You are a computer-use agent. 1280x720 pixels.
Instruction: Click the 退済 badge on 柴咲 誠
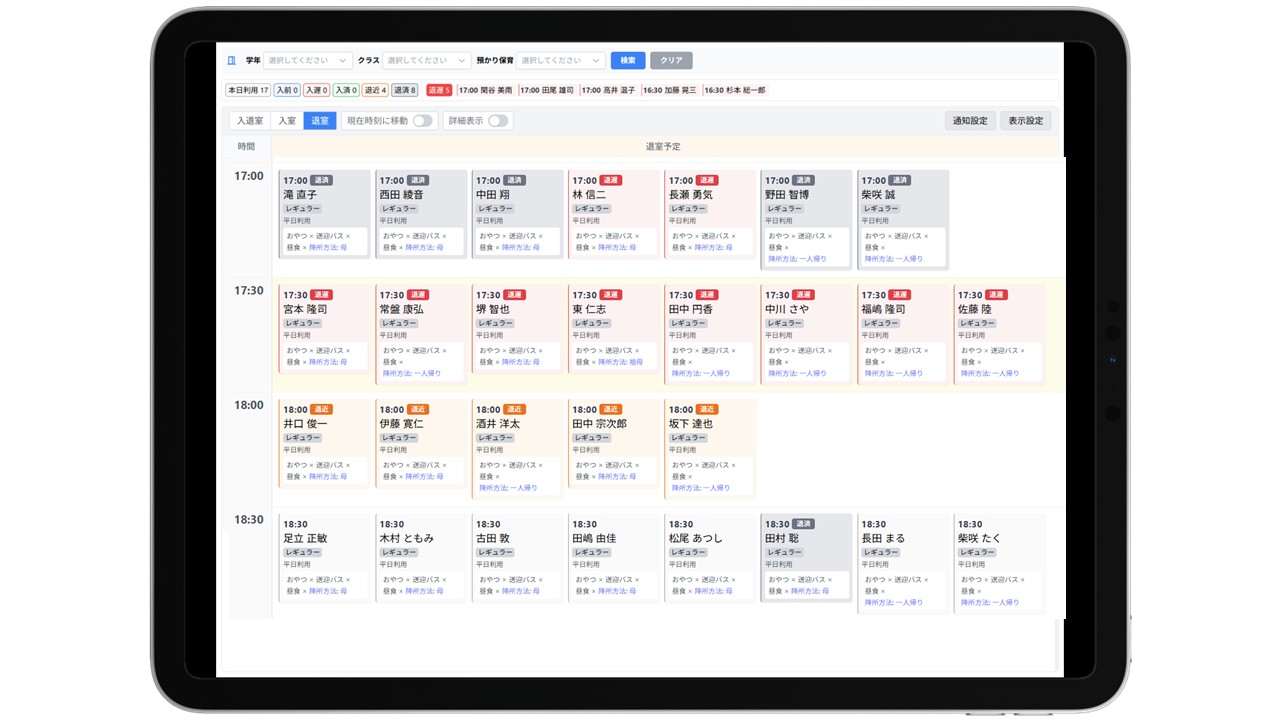click(x=899, y=180)
